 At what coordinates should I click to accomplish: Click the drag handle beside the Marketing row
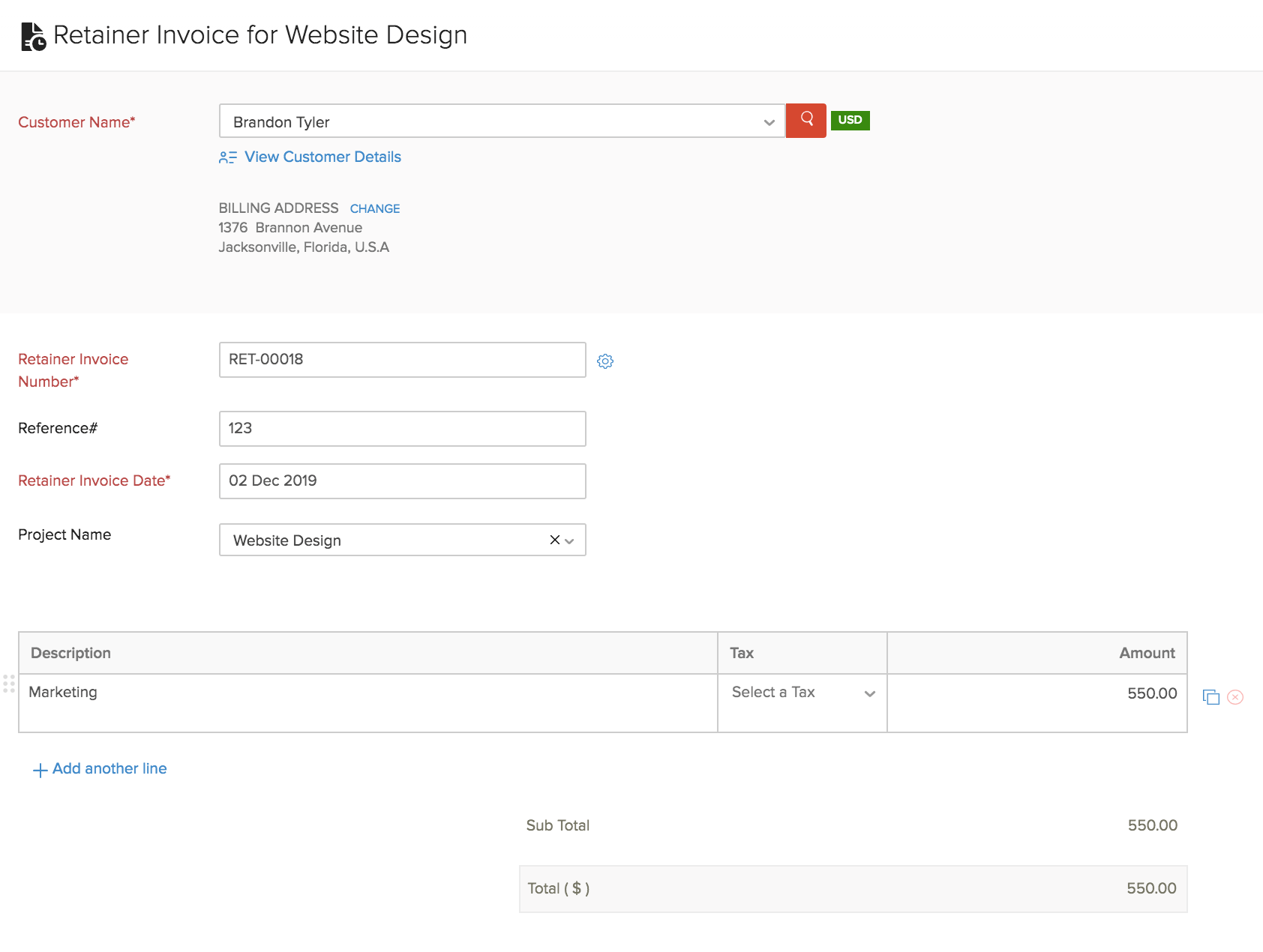click(x=9, y=684)
